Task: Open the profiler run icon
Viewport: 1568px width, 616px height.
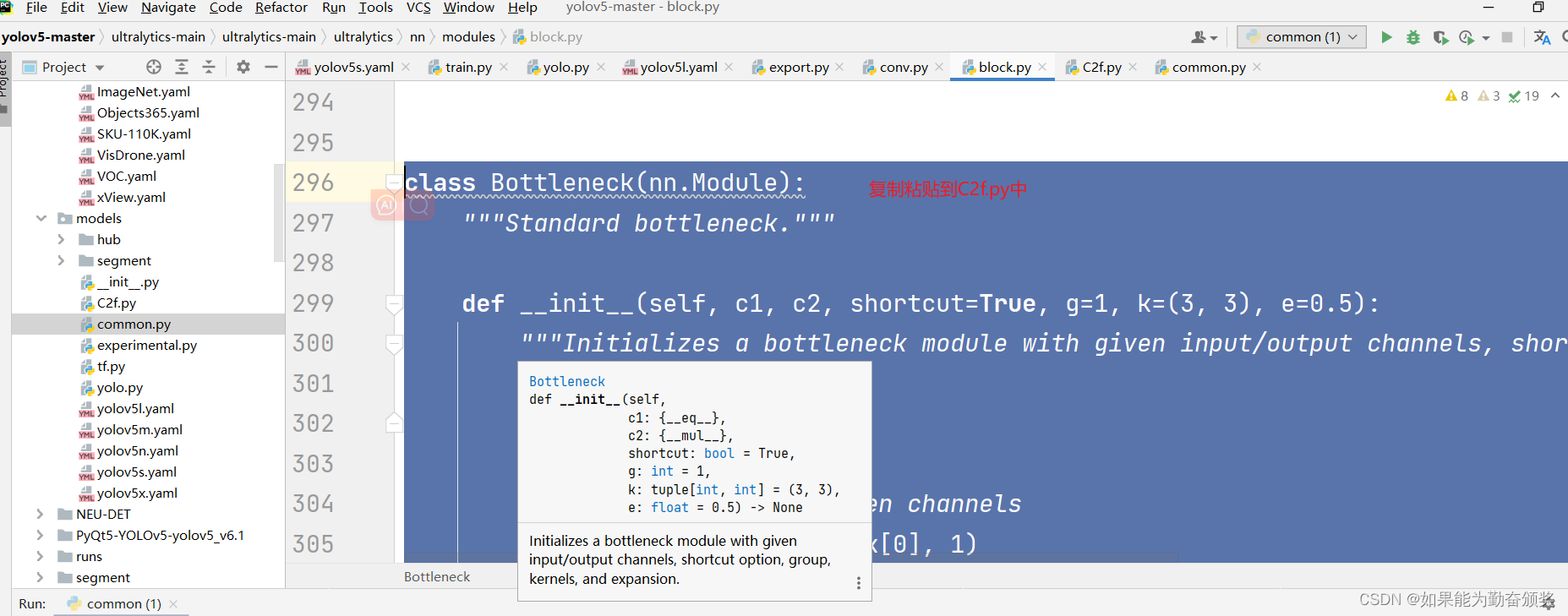Action: (x=1467, y=37)
